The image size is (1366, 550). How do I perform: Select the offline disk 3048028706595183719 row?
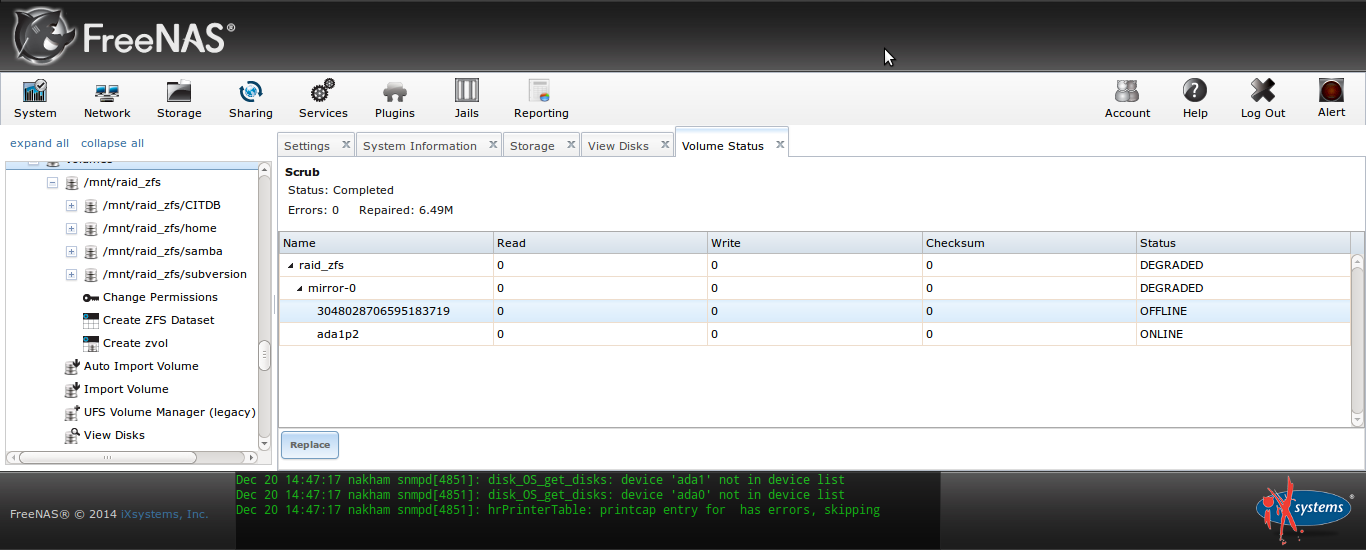pos(814,311)
